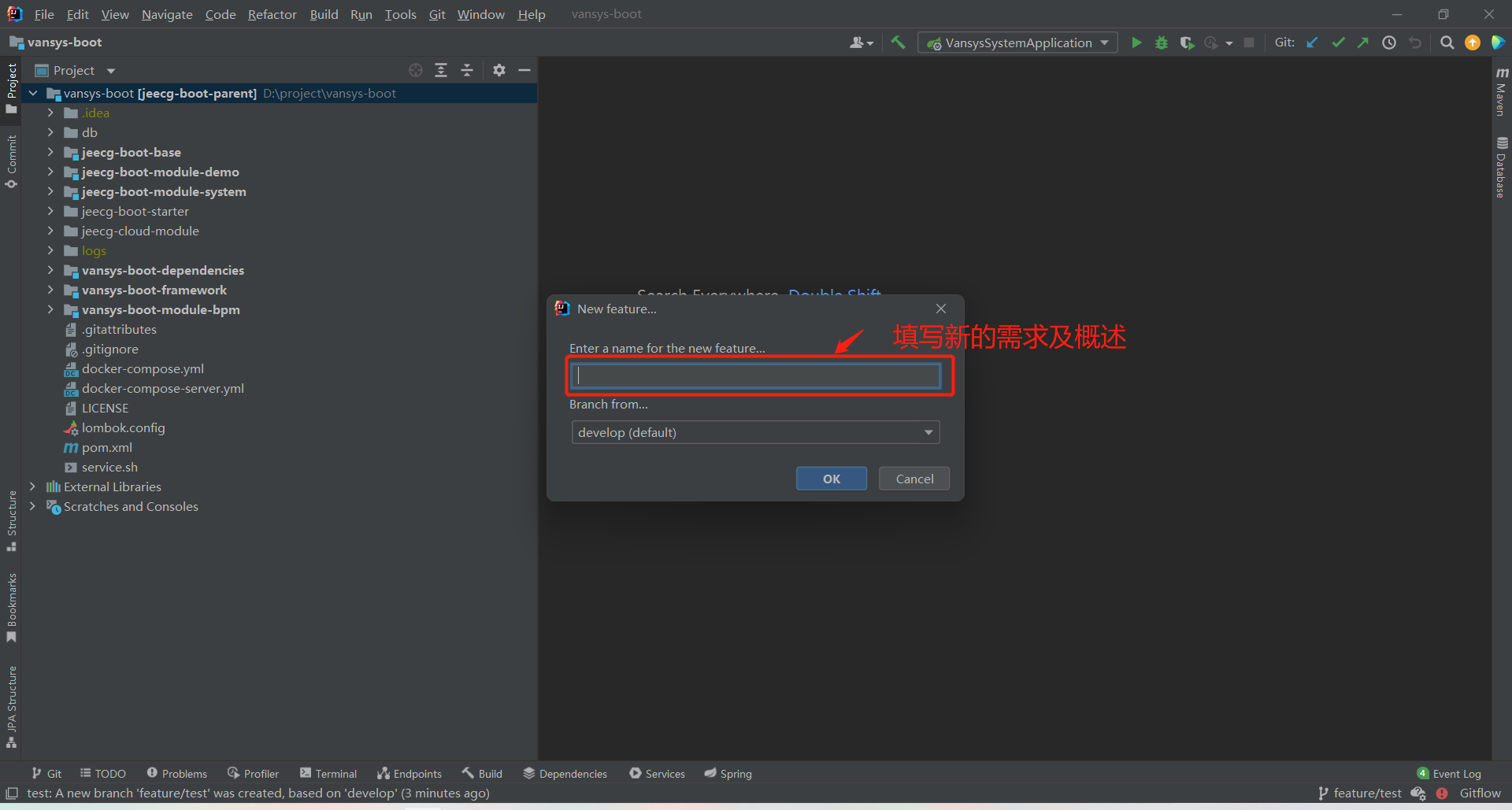Image resolution: width=1512 pixels, height=810 pixels.
Task: Toggle the Maven tool window
Action: click(1501, 92)
